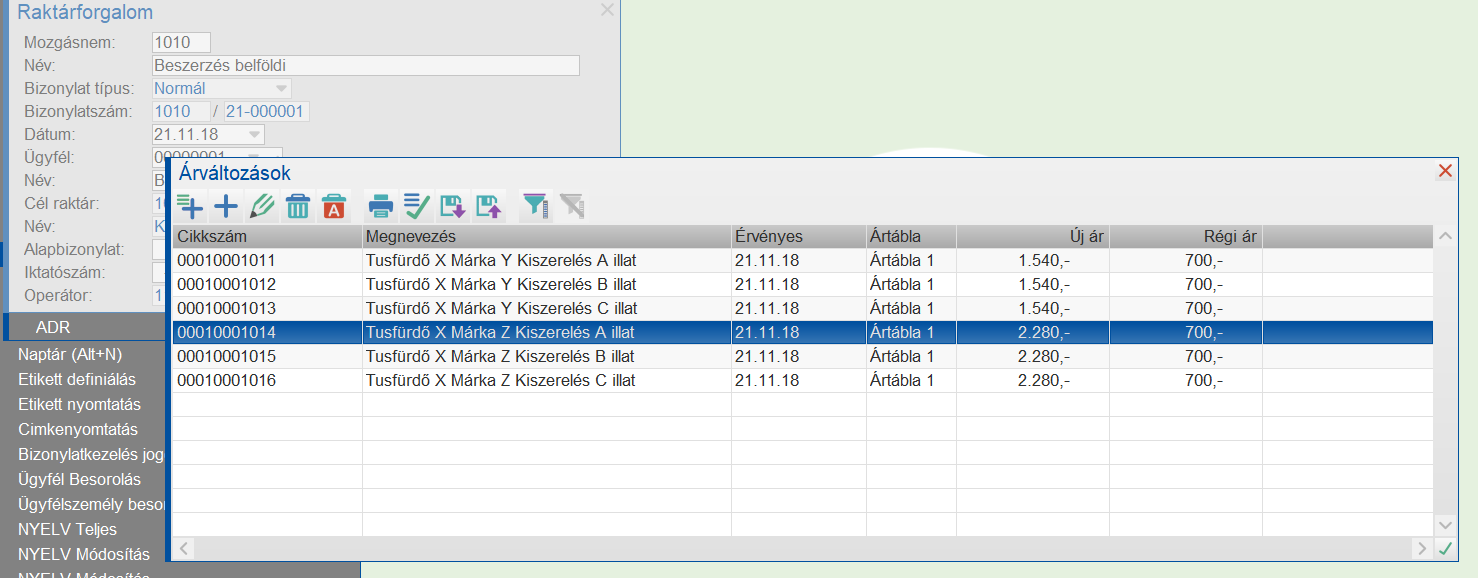The height and width of the screenshot is (578, 1478).
Task: Open NYELV Teljes menu item
Action: tap(67, 529)
